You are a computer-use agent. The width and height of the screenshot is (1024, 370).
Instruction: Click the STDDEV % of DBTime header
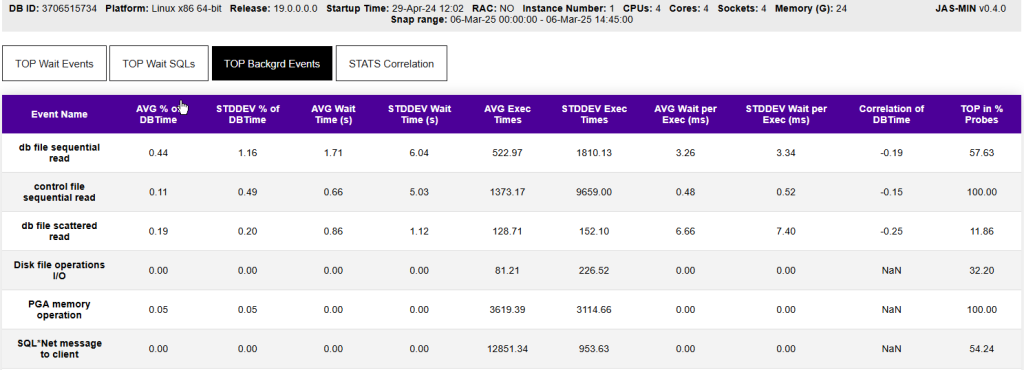point(248,114)
